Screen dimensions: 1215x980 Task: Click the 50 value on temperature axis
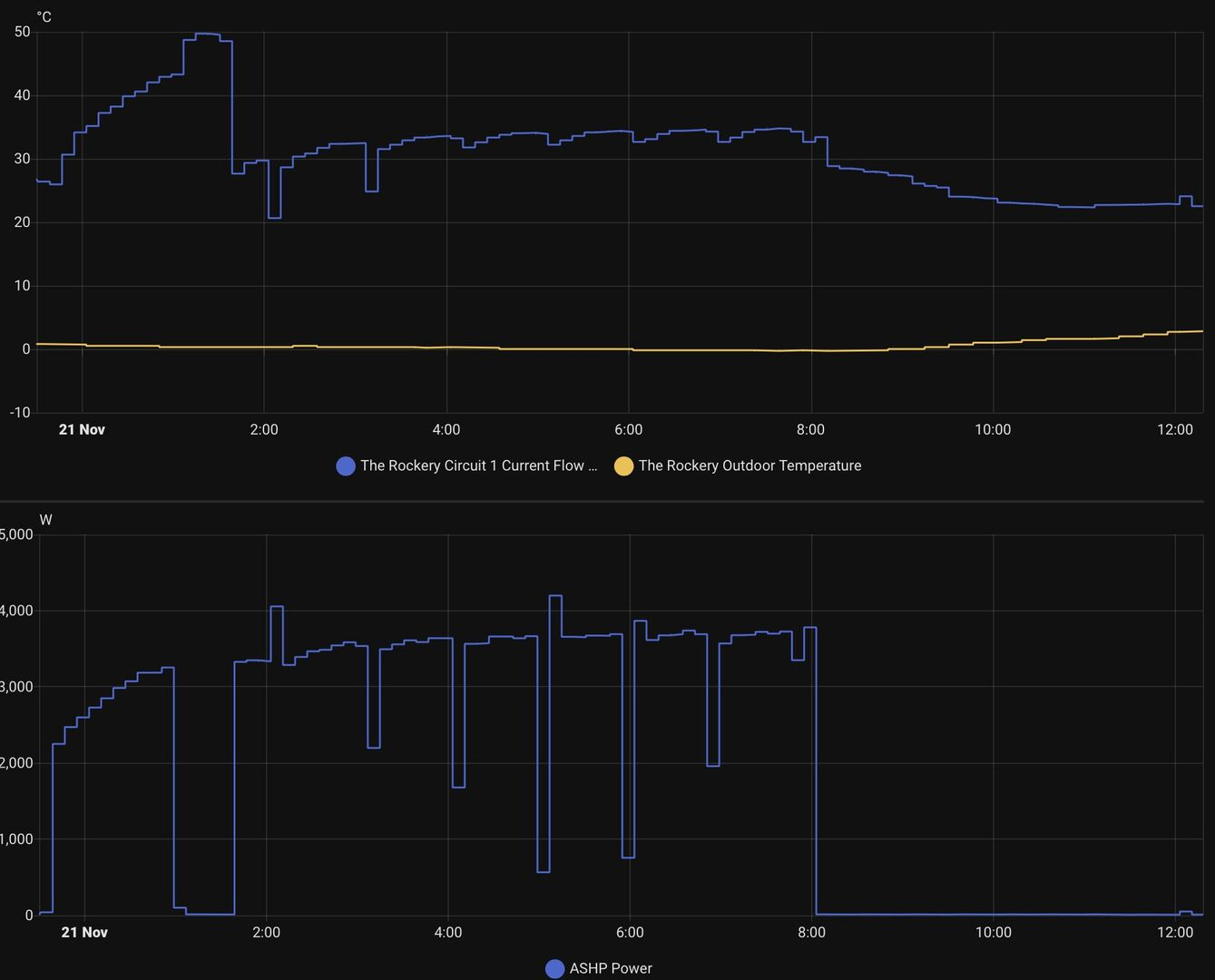23,32
